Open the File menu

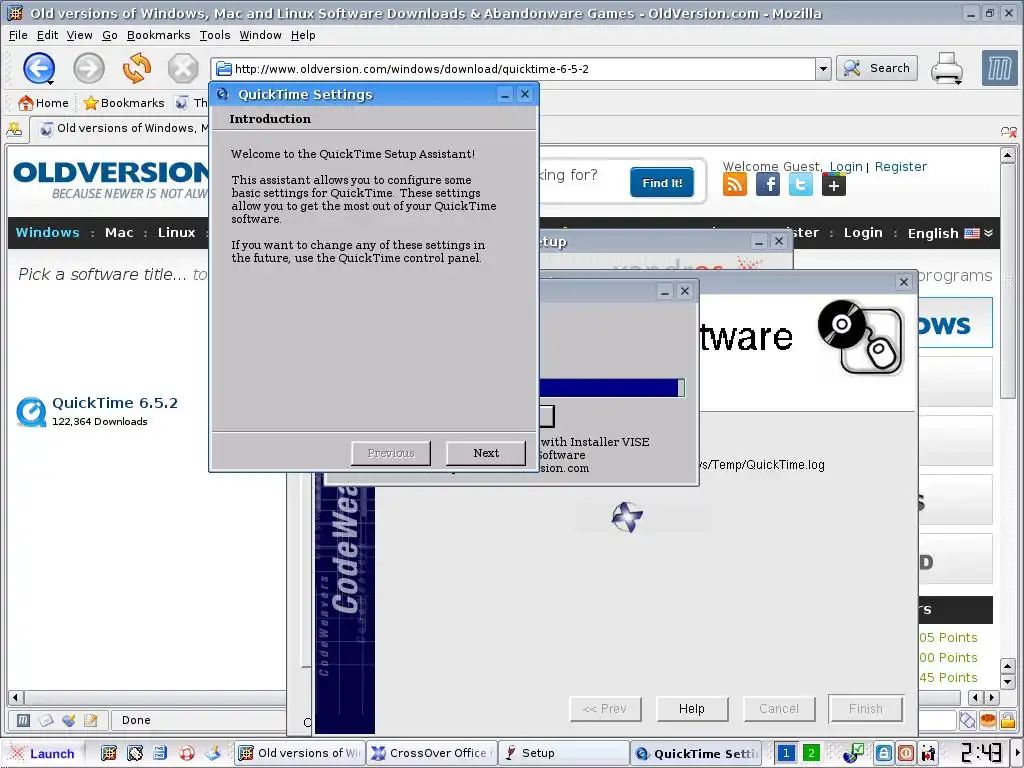pos(18,35)
